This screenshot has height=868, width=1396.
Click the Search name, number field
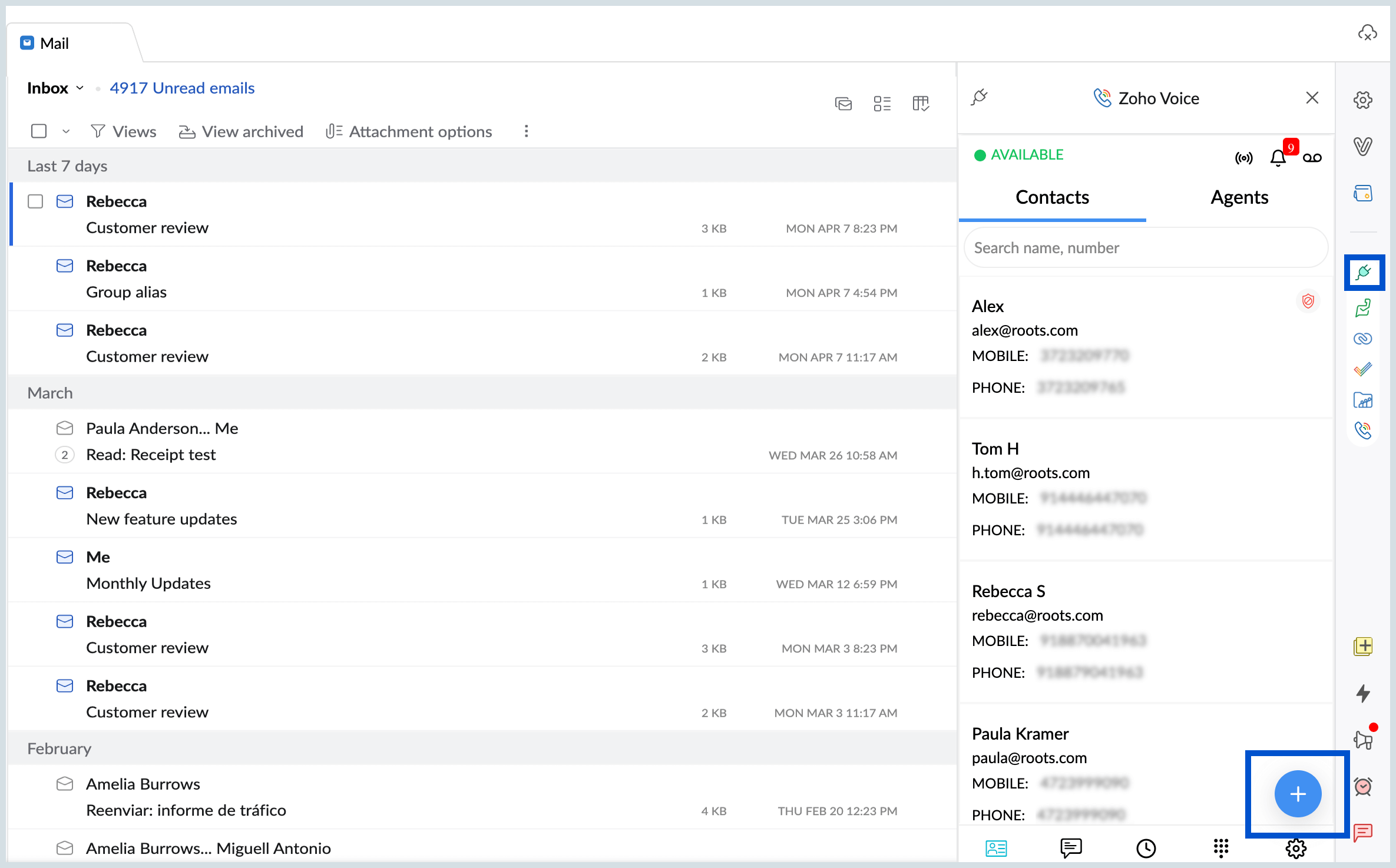click(1145, 248)
